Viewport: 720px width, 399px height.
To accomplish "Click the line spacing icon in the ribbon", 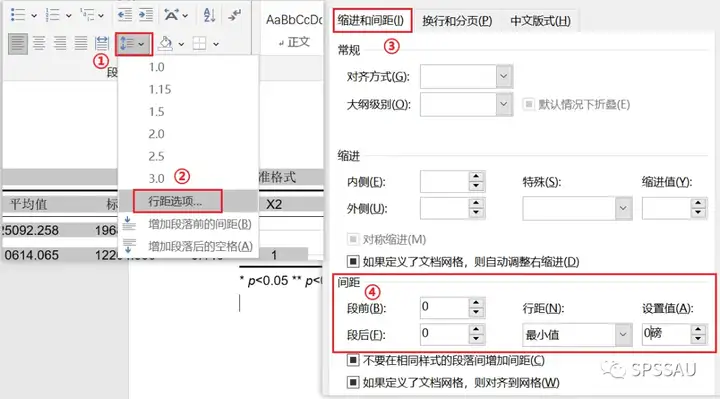I will 128,44.
